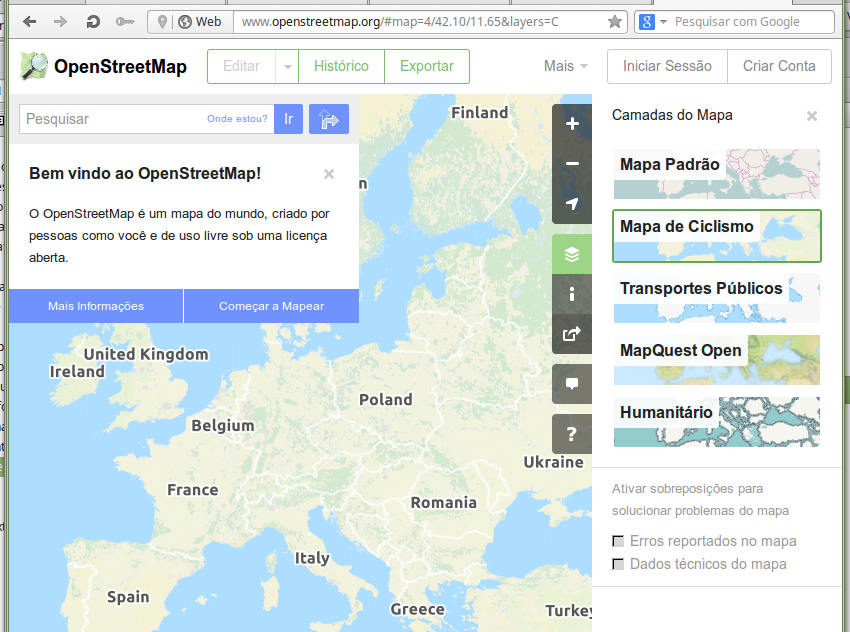
Task: Click Iniciar Sessão to log in
Action: click(666, 66)
